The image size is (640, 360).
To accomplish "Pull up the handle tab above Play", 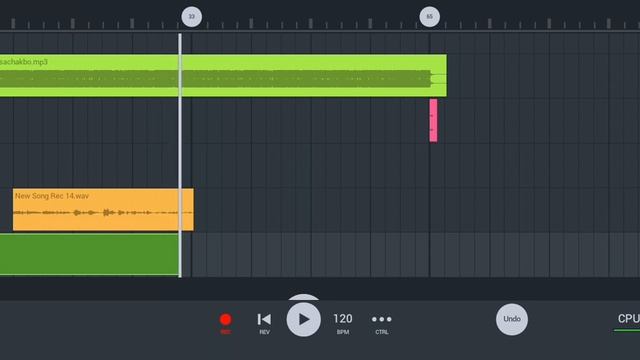I will click(303, 297).
